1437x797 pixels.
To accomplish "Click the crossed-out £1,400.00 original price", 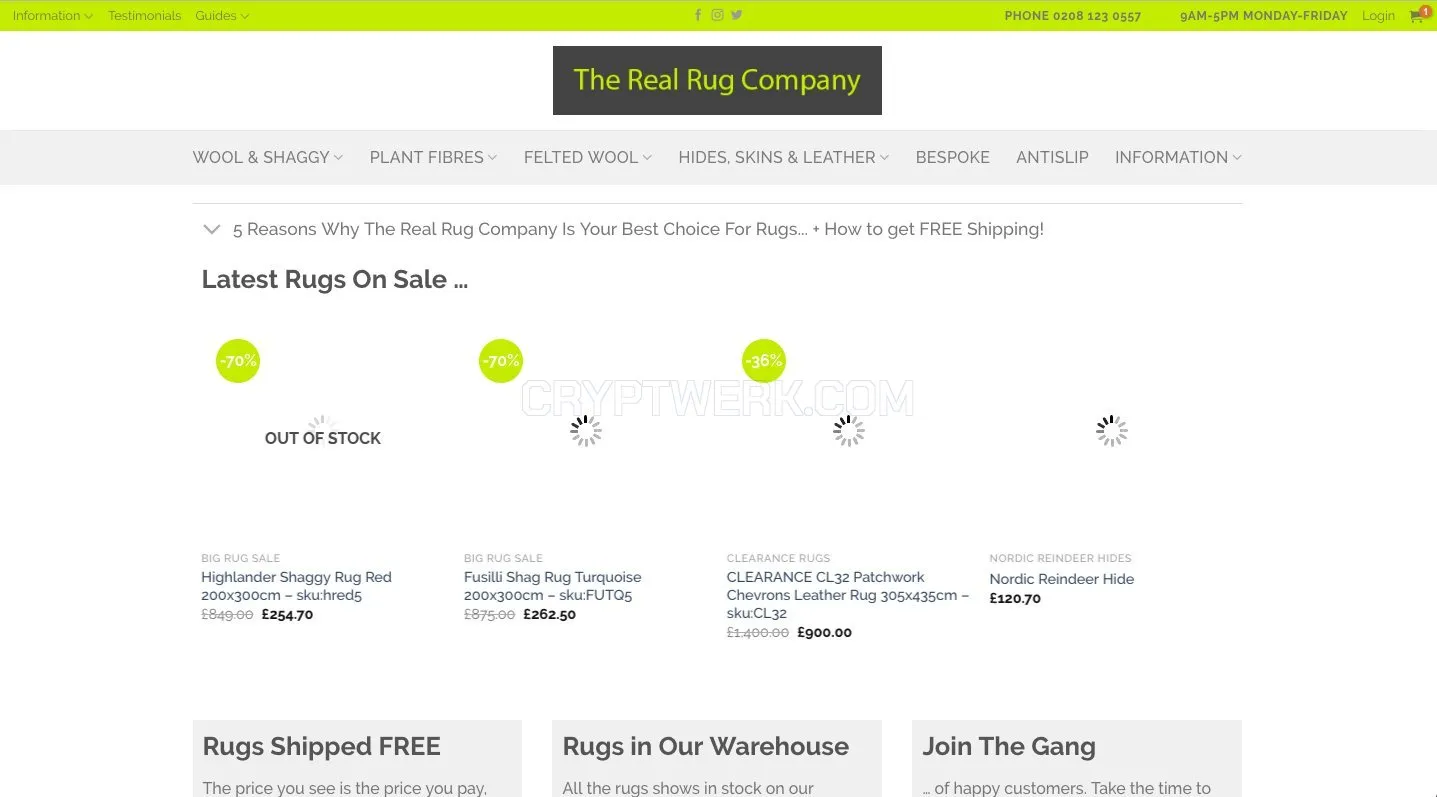I will click(x=758, y=633).
